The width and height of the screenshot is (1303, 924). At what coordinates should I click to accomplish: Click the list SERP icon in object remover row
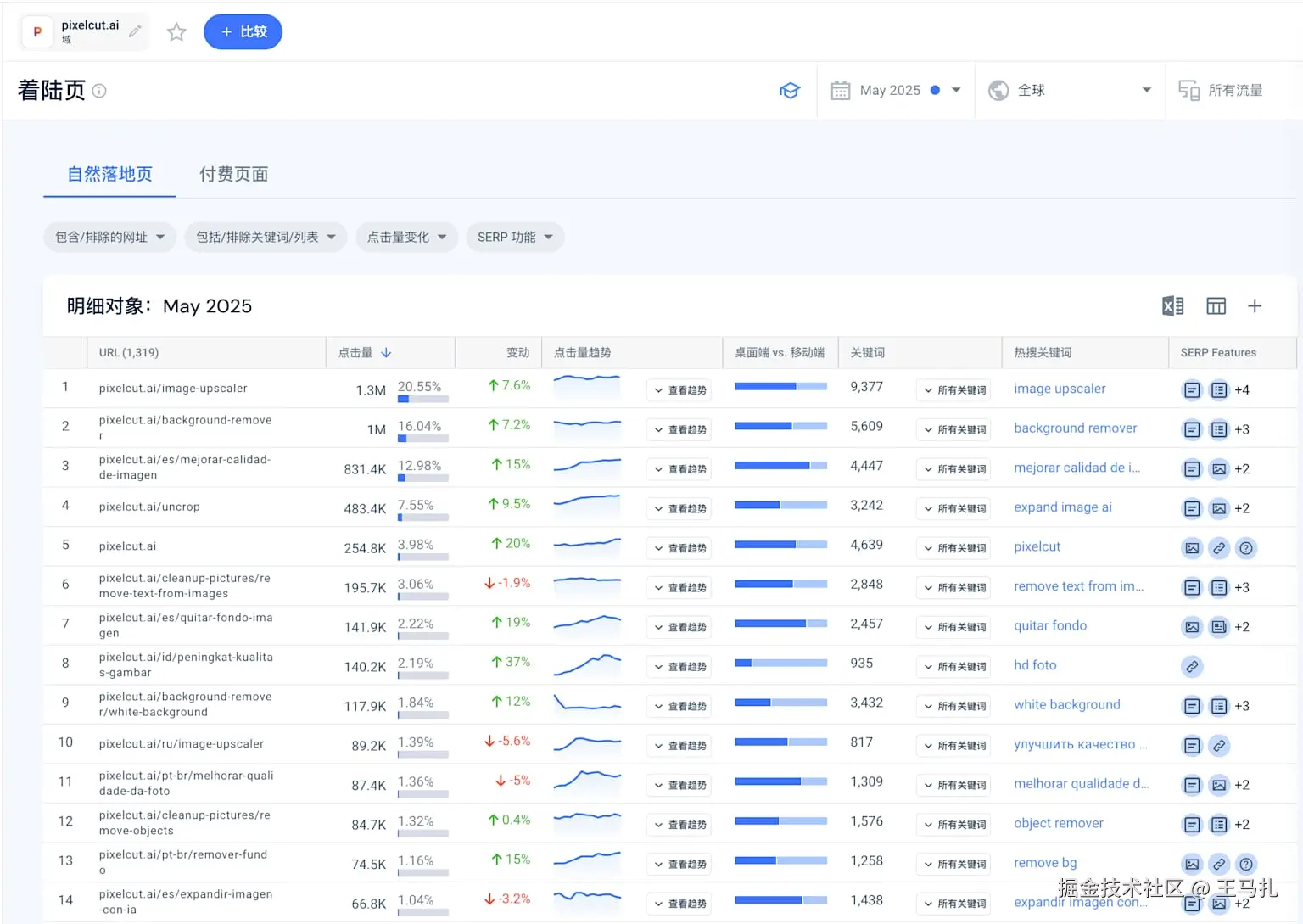tap(1219, 825)
